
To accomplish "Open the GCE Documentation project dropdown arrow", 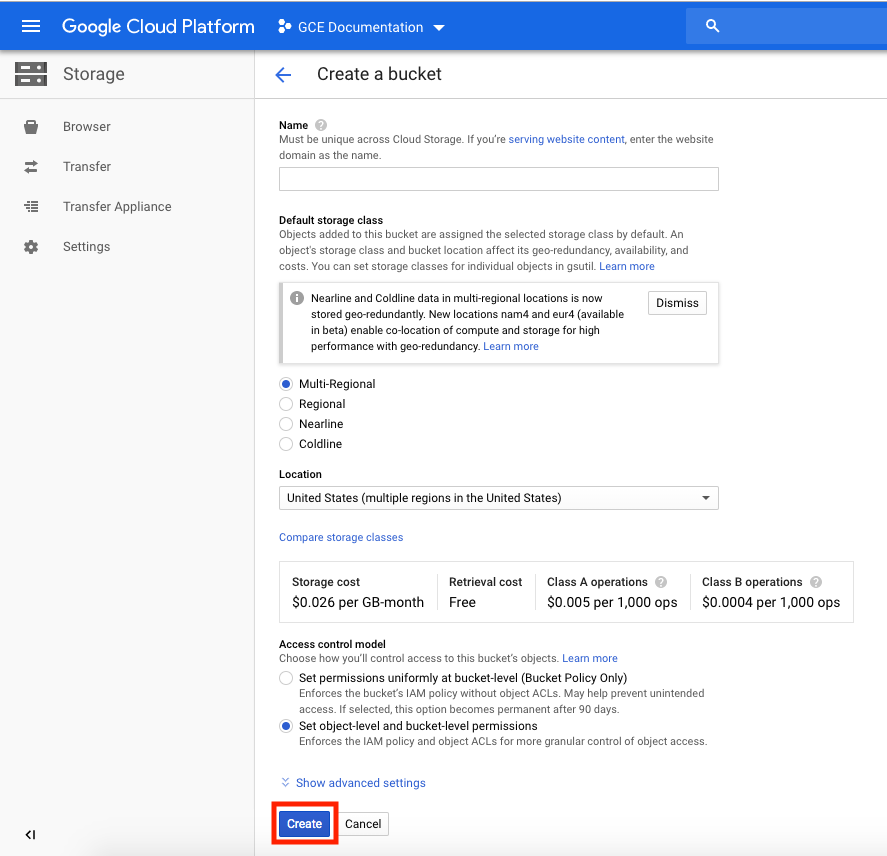I will click(x=439, y=27).
